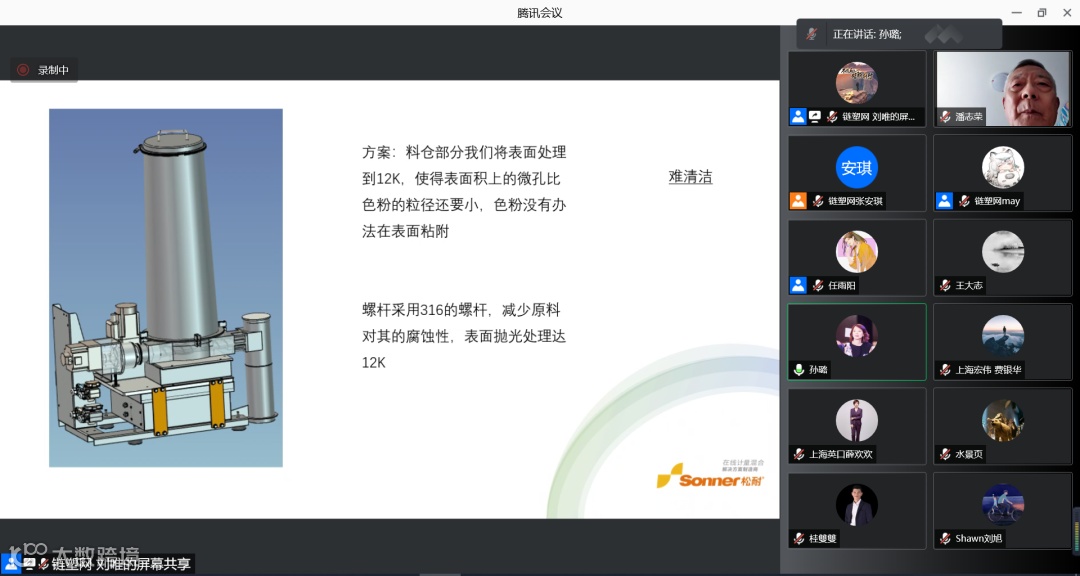Click the 水景页 name label
The height and width of the screenshot is (576, 1080).
(969, 455)
